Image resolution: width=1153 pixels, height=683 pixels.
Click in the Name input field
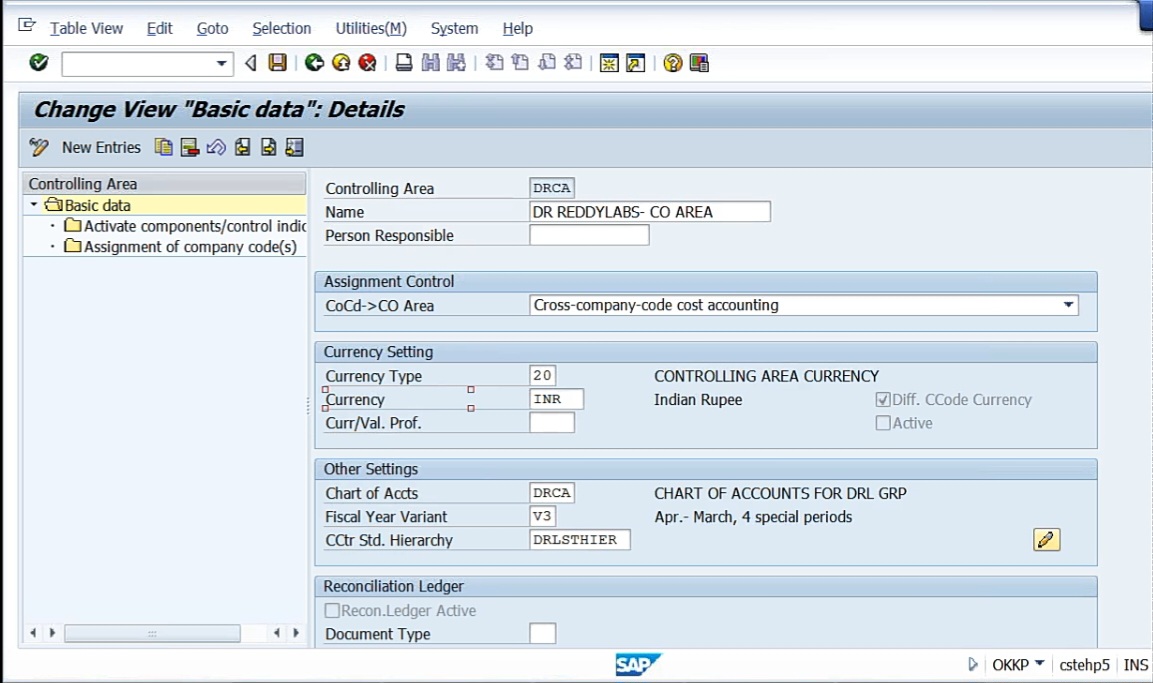pos(650,212)
